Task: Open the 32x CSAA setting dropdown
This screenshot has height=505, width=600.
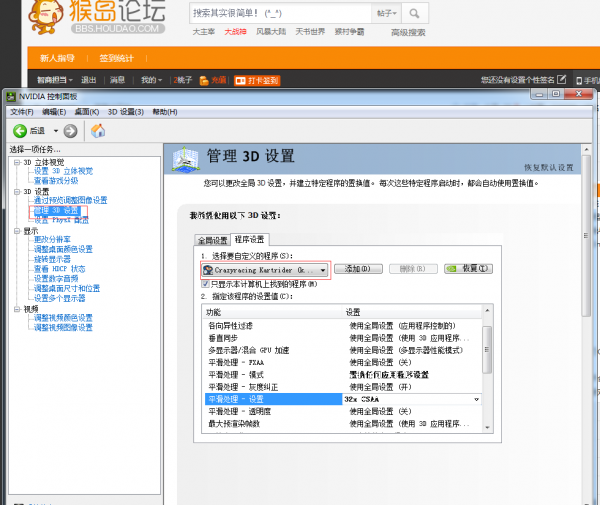Action: click(x=476, y=399)
